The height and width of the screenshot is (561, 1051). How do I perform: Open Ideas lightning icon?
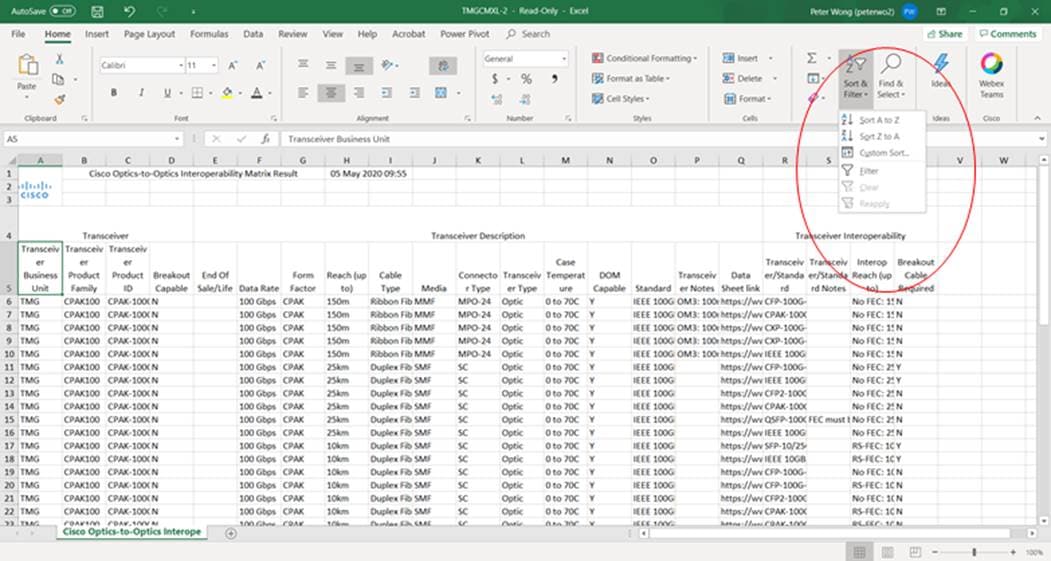coord(941,70)
